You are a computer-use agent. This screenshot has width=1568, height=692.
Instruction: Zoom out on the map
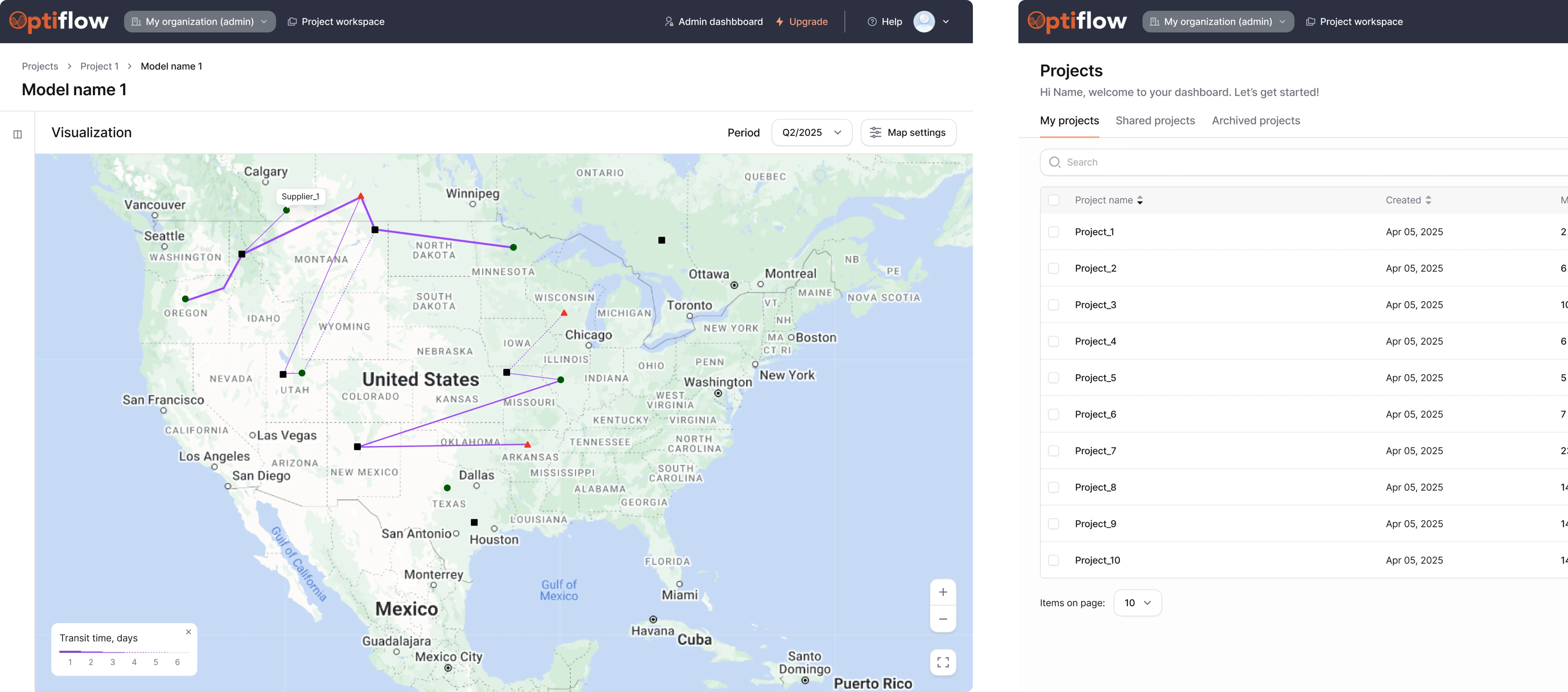click(942, 619)
